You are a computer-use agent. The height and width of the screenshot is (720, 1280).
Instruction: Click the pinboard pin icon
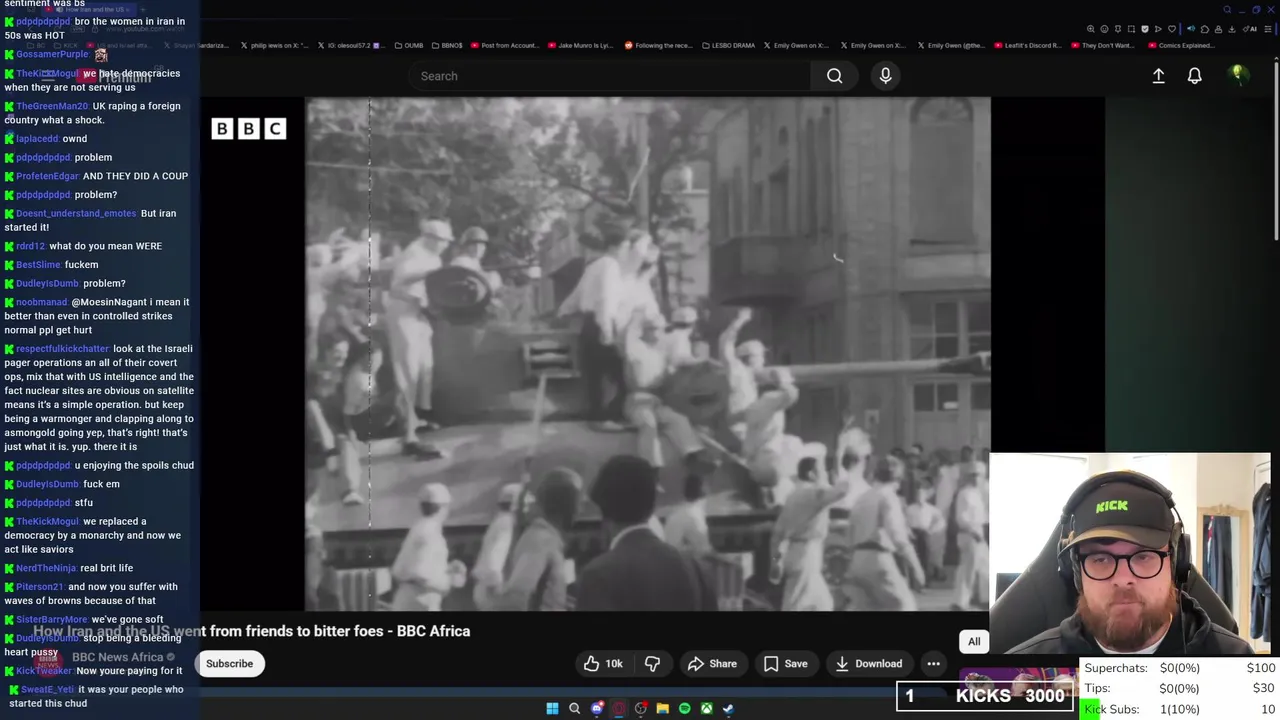click(1118, 29)
